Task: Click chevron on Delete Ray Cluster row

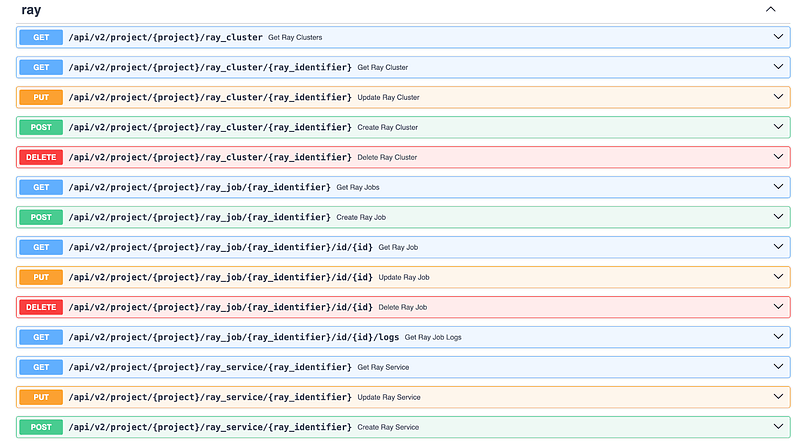Action: coord(779,157)
